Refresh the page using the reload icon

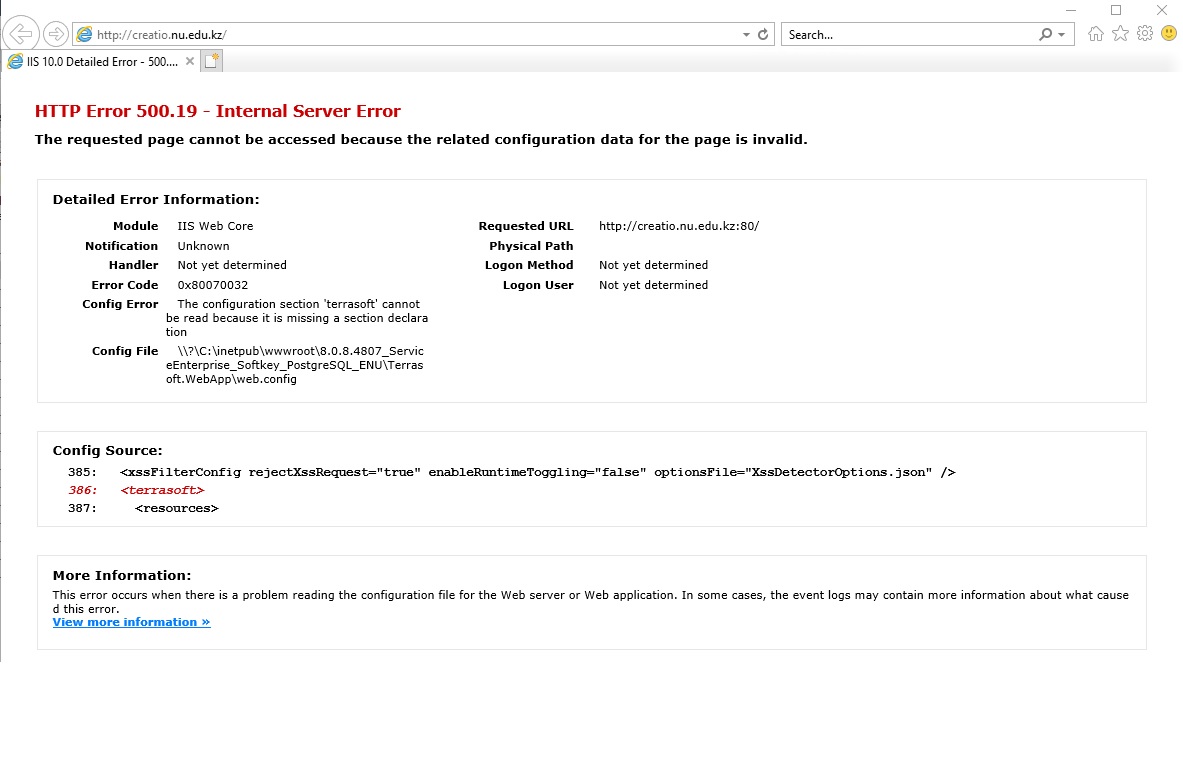coord(763,34)
